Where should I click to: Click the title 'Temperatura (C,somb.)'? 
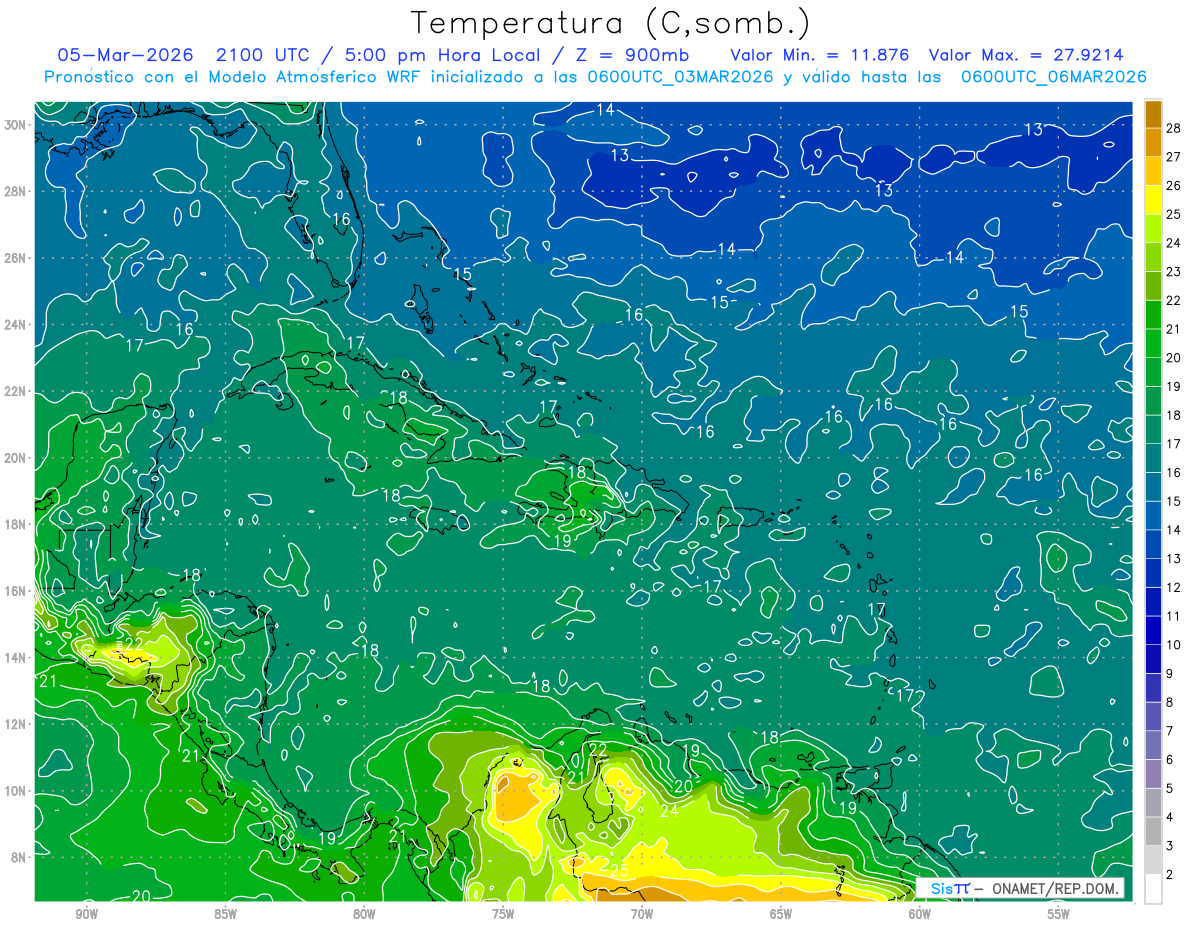click(x=611, y=24)
